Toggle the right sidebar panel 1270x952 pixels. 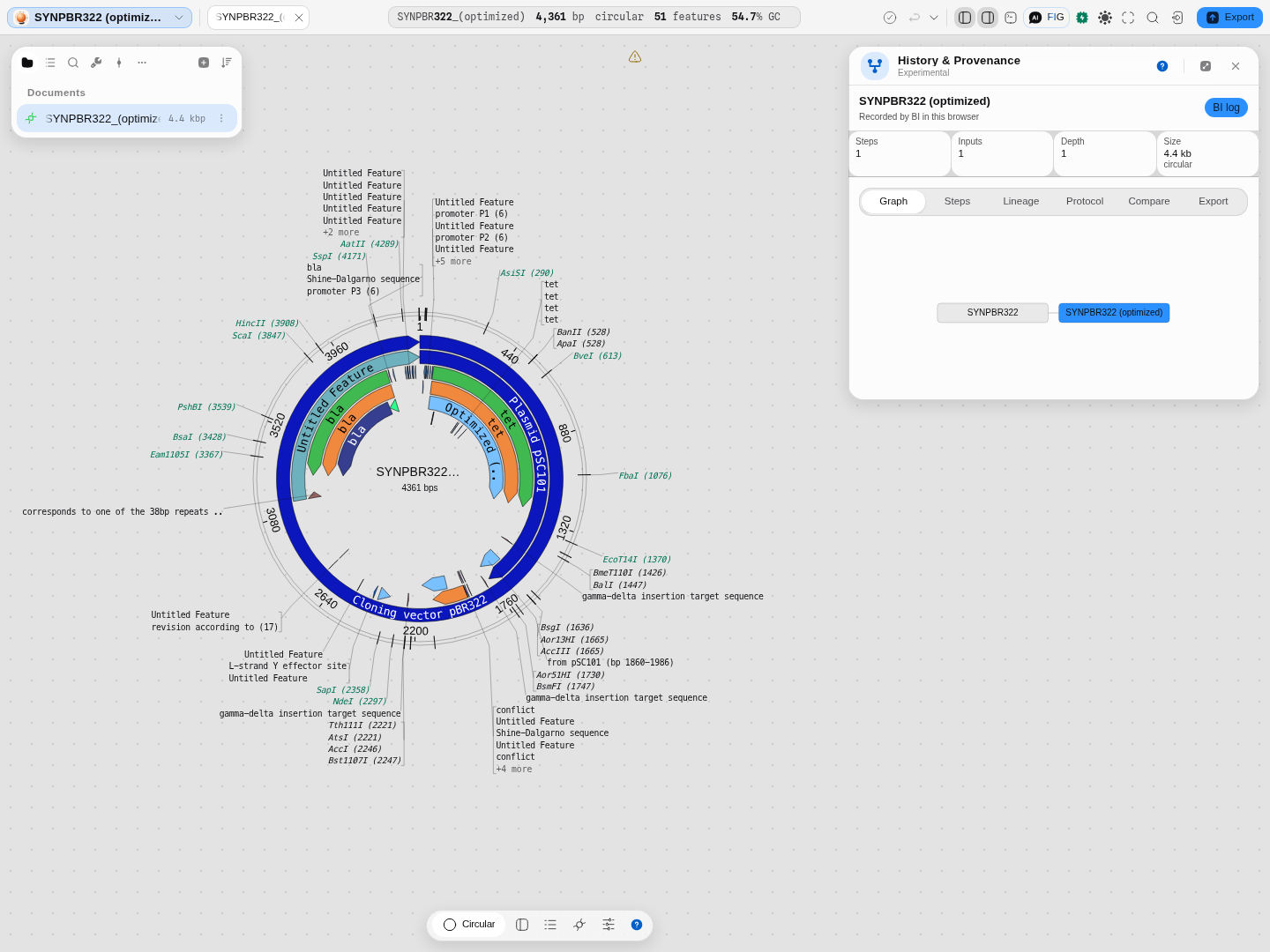(x=988, y=18)
